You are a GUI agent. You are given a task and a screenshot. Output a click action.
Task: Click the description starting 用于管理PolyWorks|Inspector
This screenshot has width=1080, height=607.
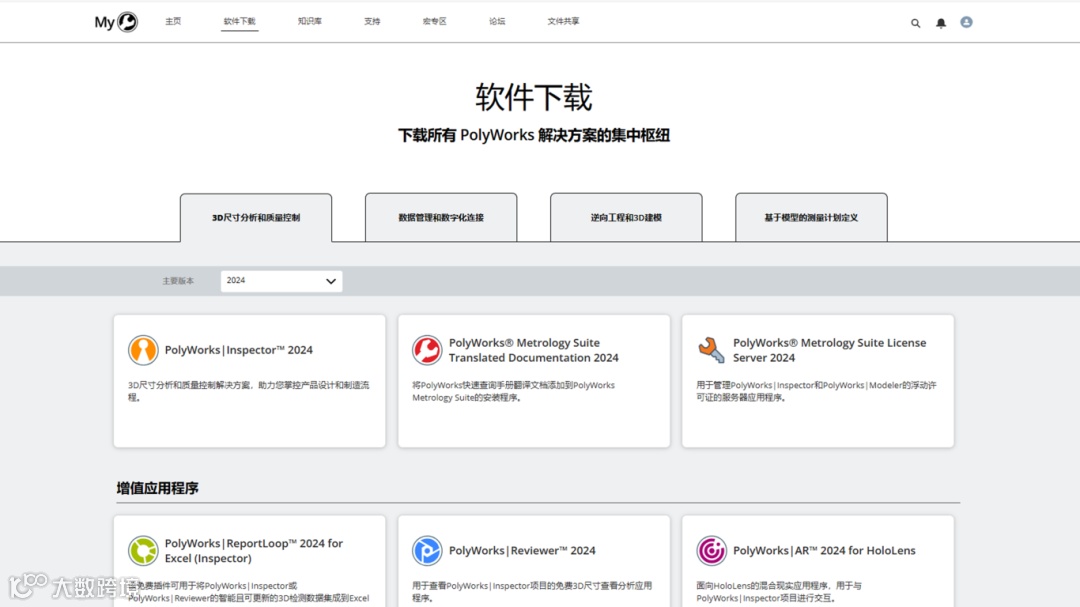tap(816, 391)
